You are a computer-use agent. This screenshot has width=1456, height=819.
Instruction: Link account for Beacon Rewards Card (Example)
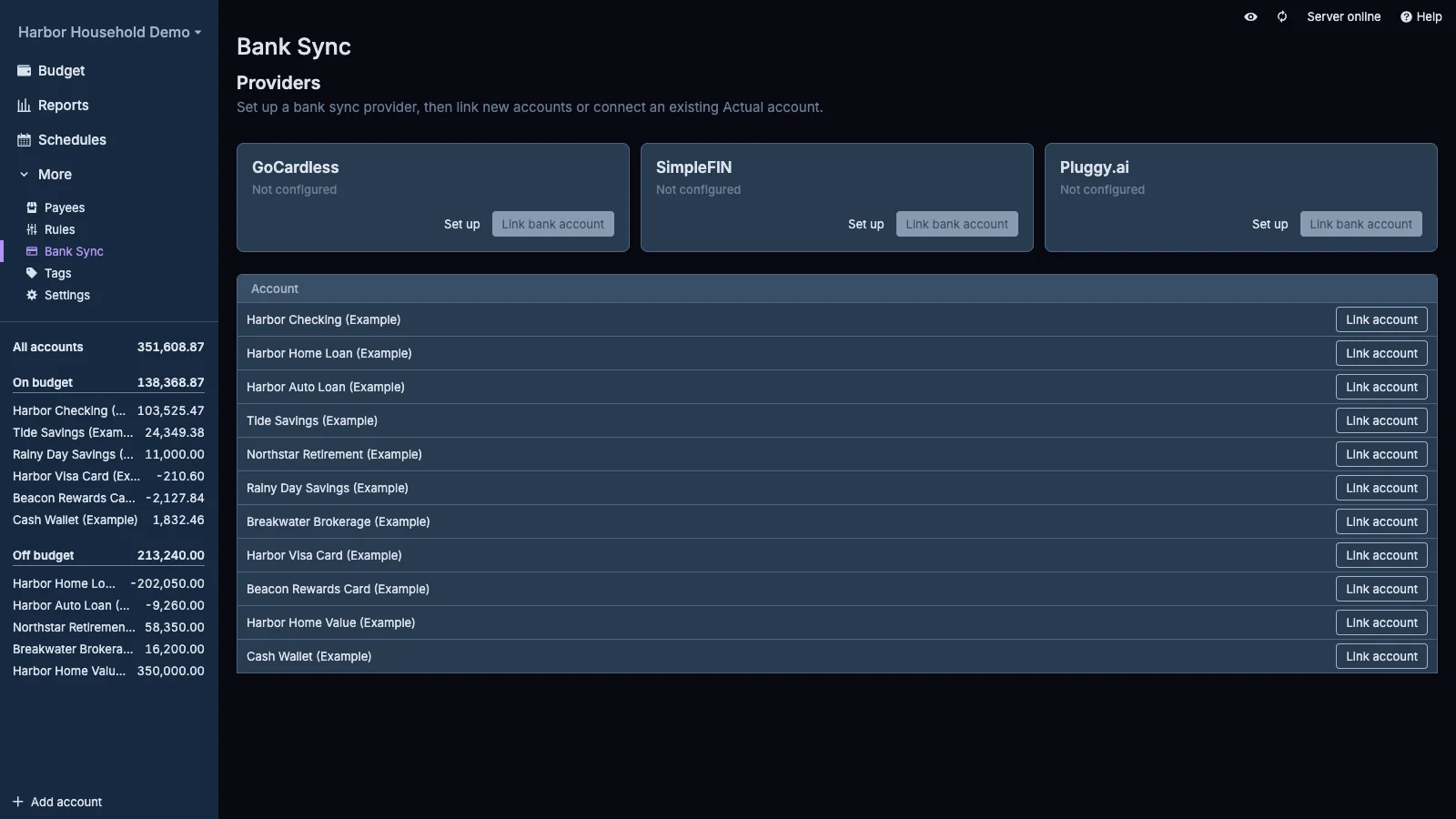coord(1381,589)
